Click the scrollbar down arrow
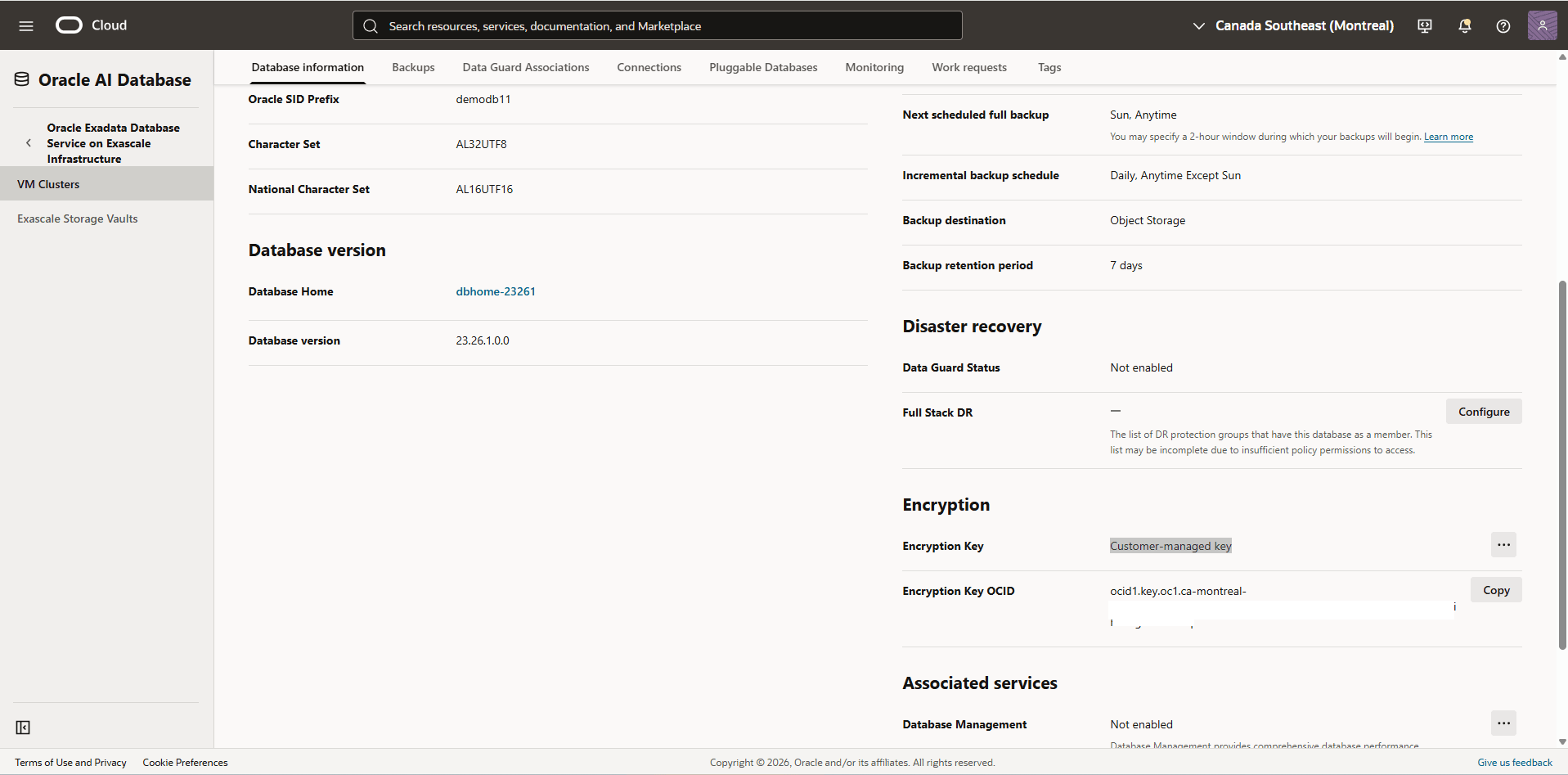This screenshot has height=775, width=1568. pyautogui.click(x=1562, y=741)
